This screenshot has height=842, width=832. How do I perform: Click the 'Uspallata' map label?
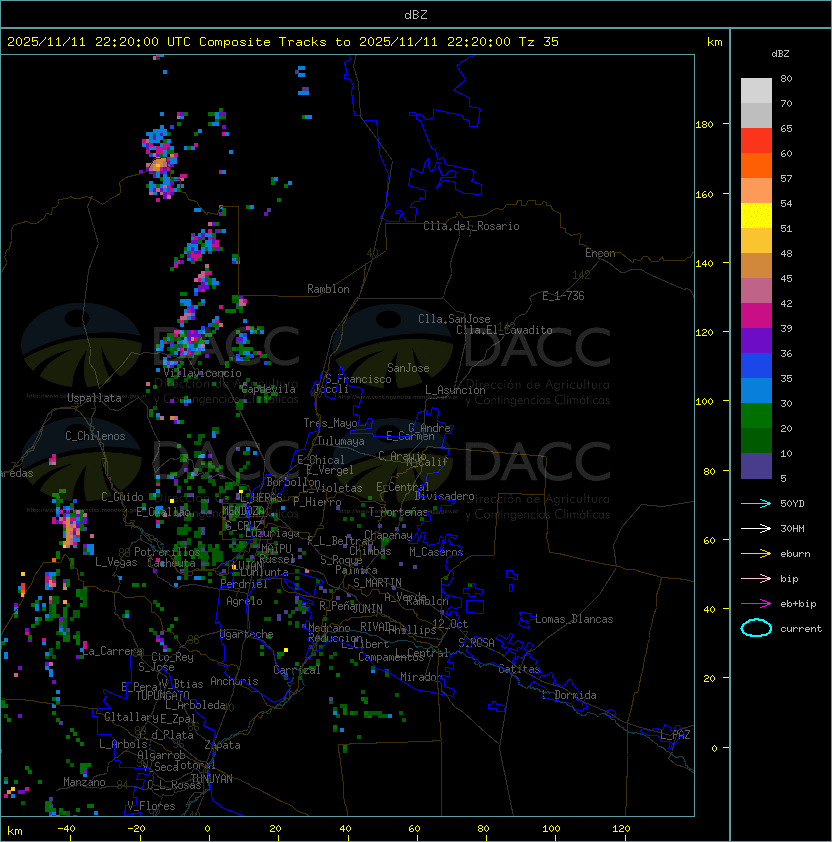[94, 398]
